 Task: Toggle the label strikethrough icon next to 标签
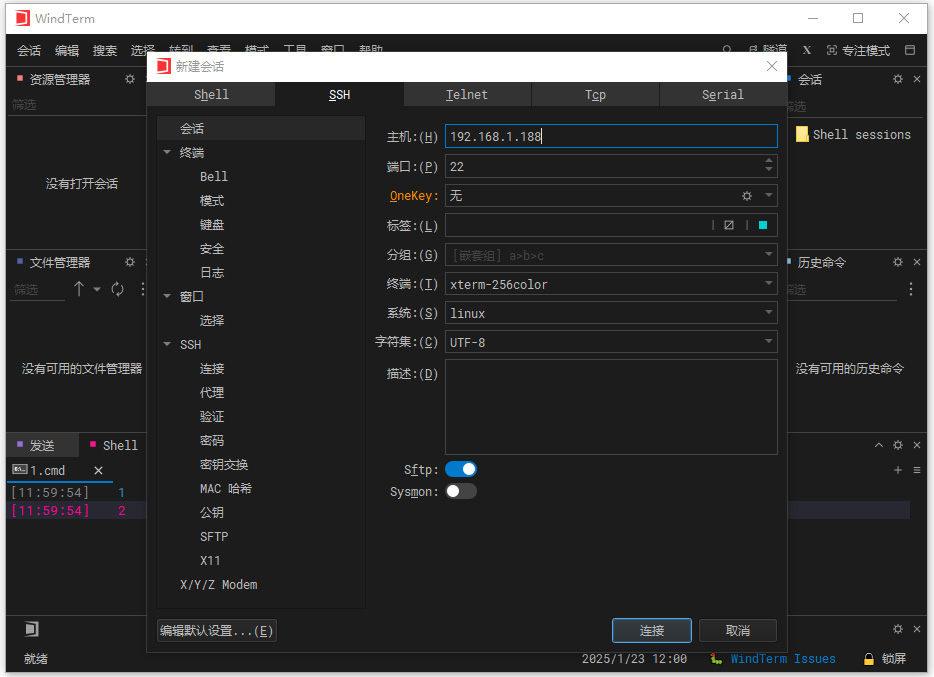pyautogui.click(x=729, y=226)
